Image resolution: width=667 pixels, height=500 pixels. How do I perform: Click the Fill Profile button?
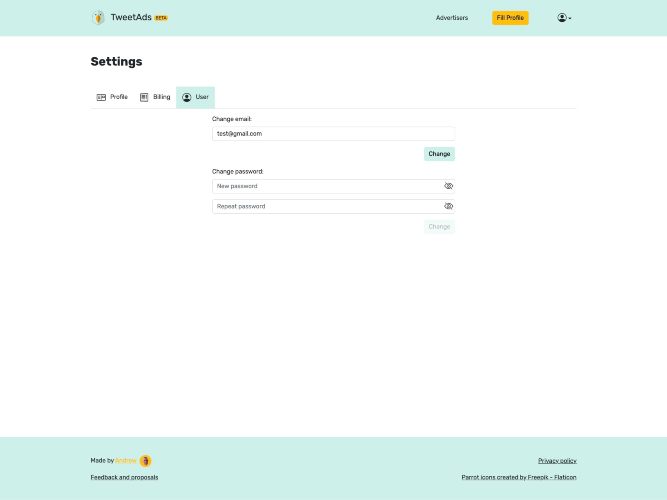point(510,18)
